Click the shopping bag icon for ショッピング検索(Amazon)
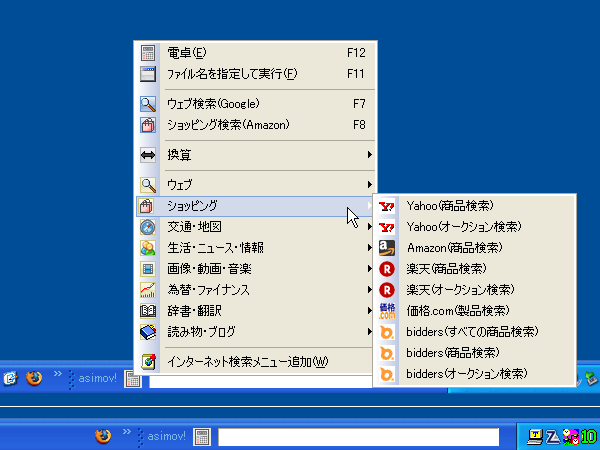The image size is (600, 450). click(x=148, y=125)
